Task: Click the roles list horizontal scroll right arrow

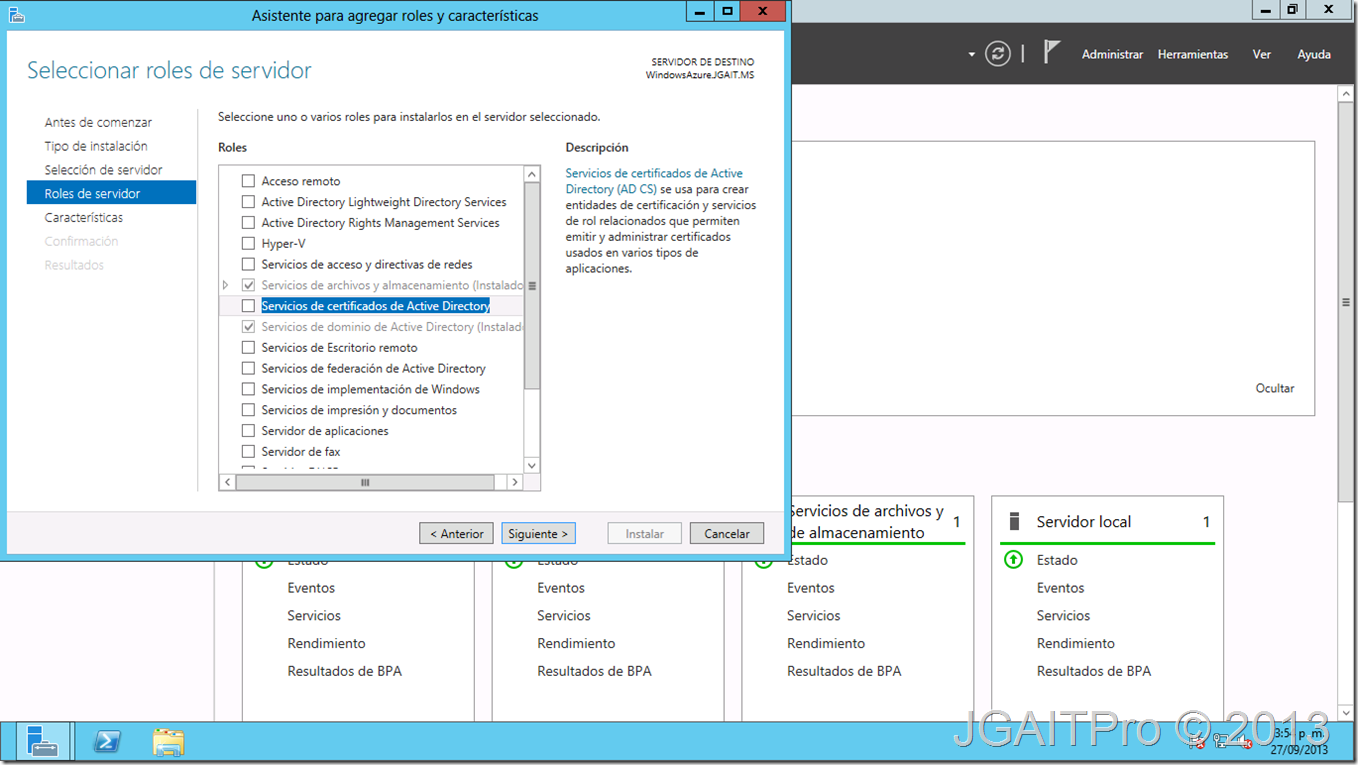Action: [x=515, y=482]
